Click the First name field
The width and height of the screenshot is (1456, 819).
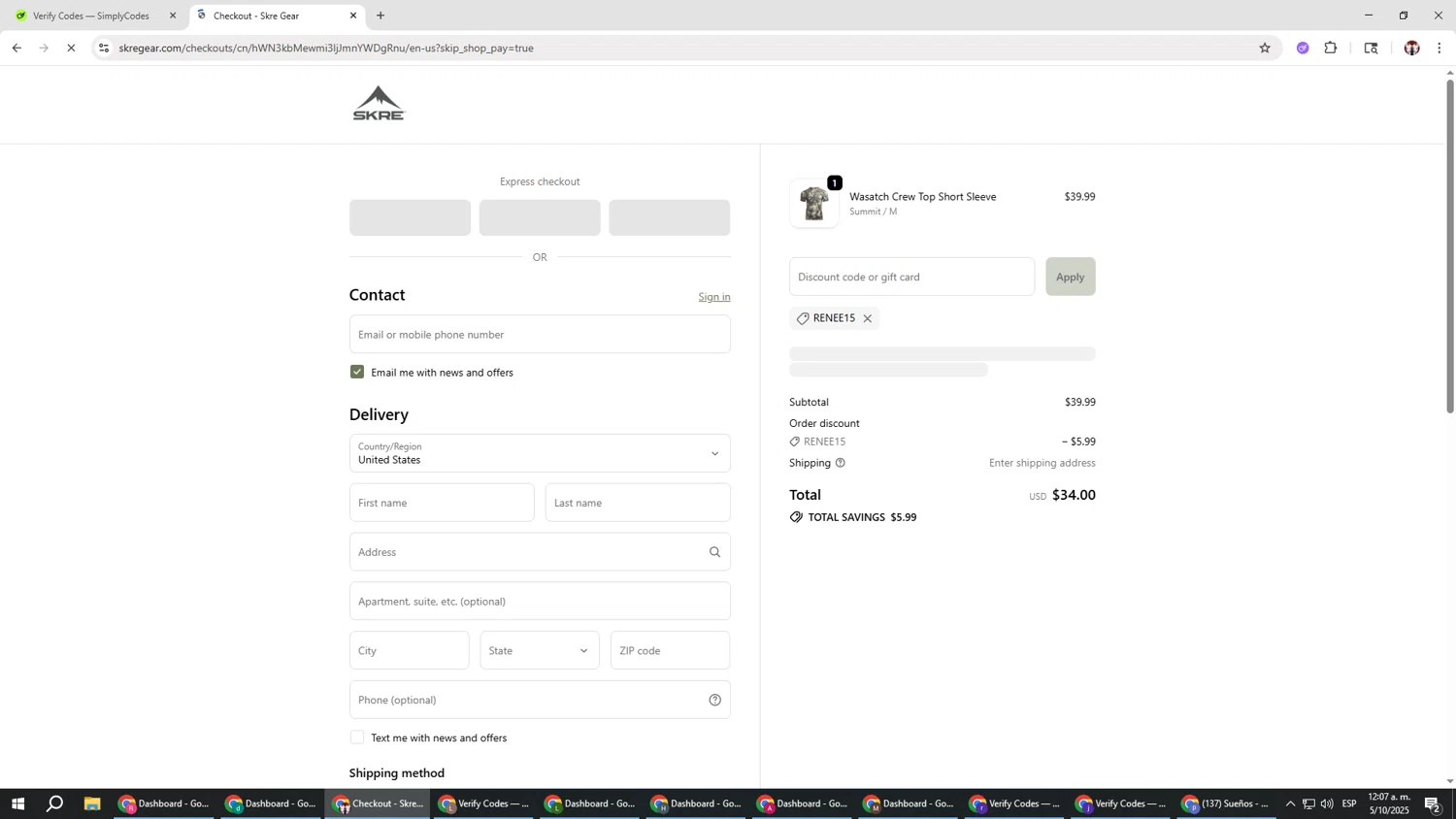(442, 503)
